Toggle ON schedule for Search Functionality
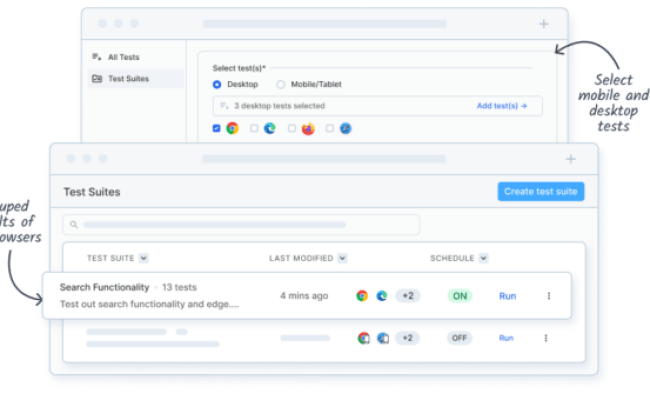The image size is (650, 400). (460, 296)
